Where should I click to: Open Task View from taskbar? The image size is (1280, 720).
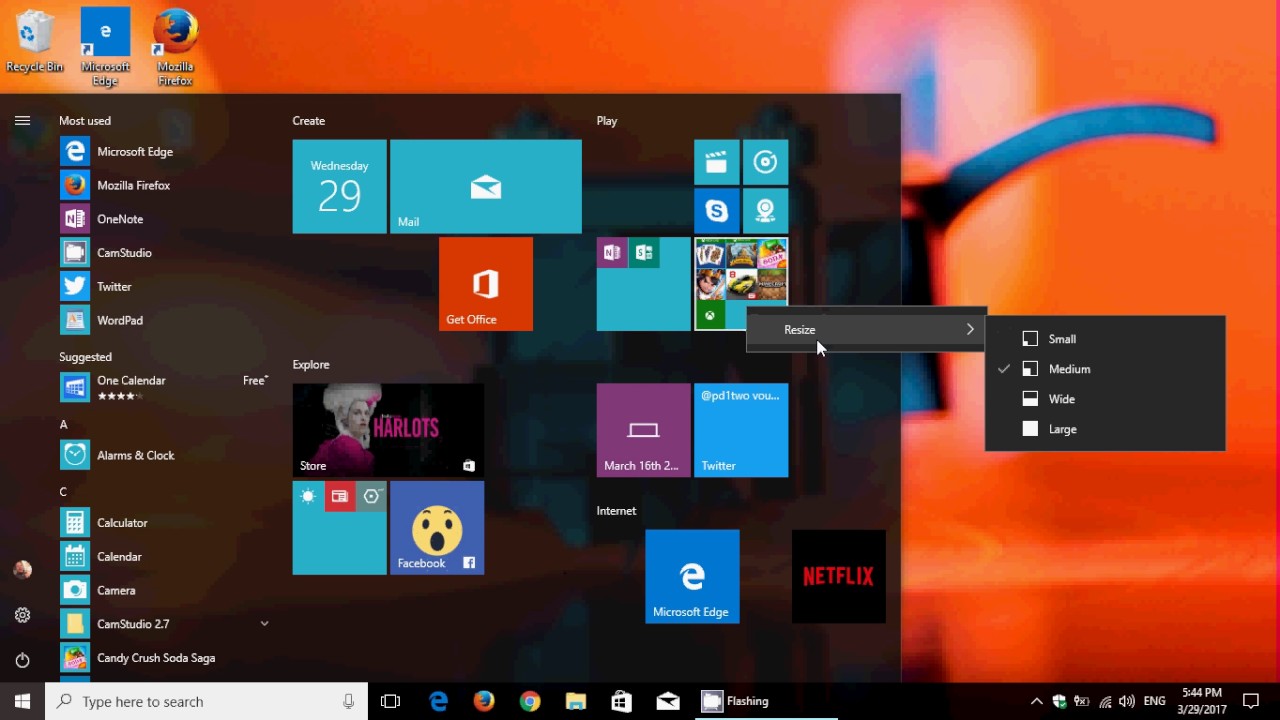tap(391, 701)
